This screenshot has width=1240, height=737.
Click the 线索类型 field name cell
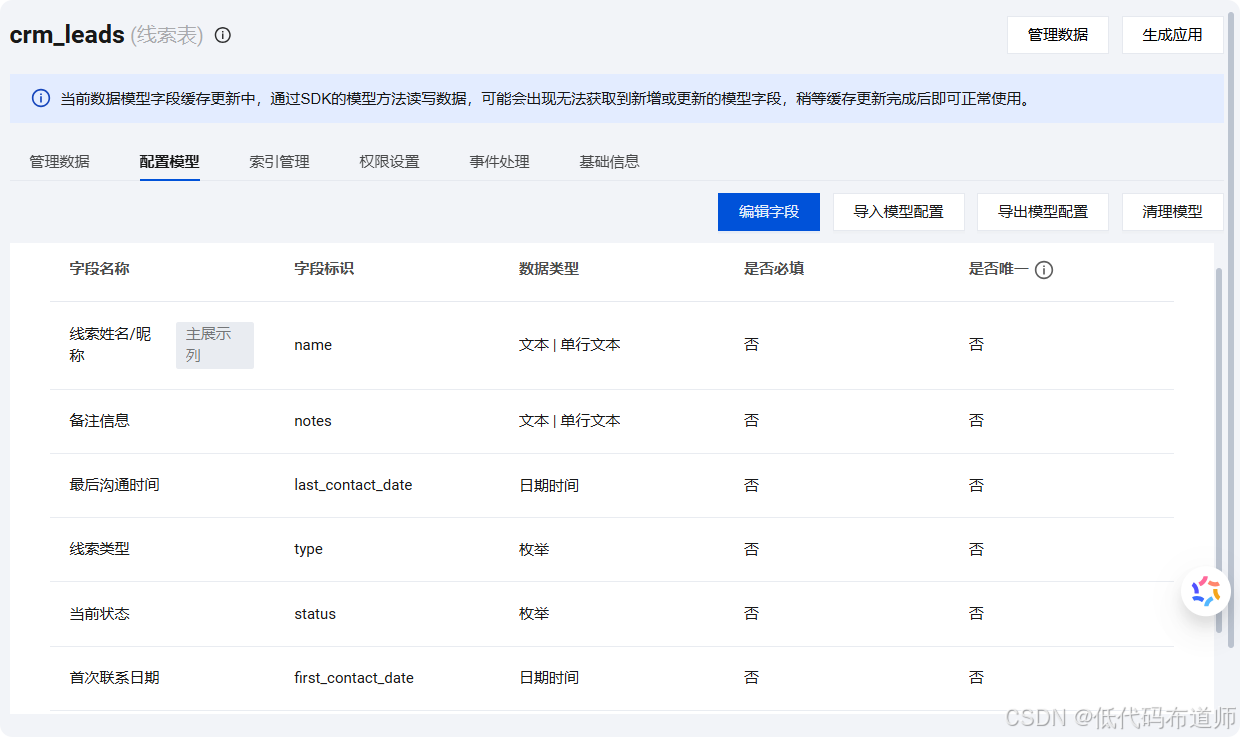(99, 549)
